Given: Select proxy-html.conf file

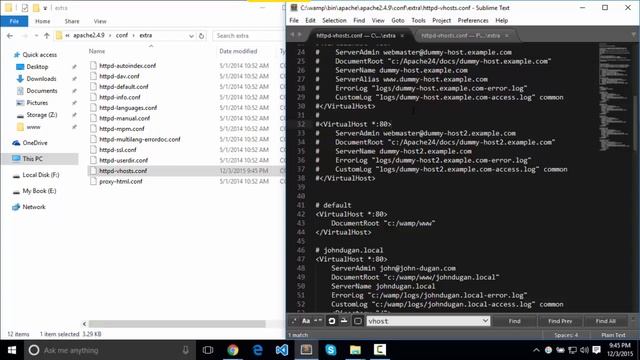Looking at the screenshot, I should pos(120,181).
